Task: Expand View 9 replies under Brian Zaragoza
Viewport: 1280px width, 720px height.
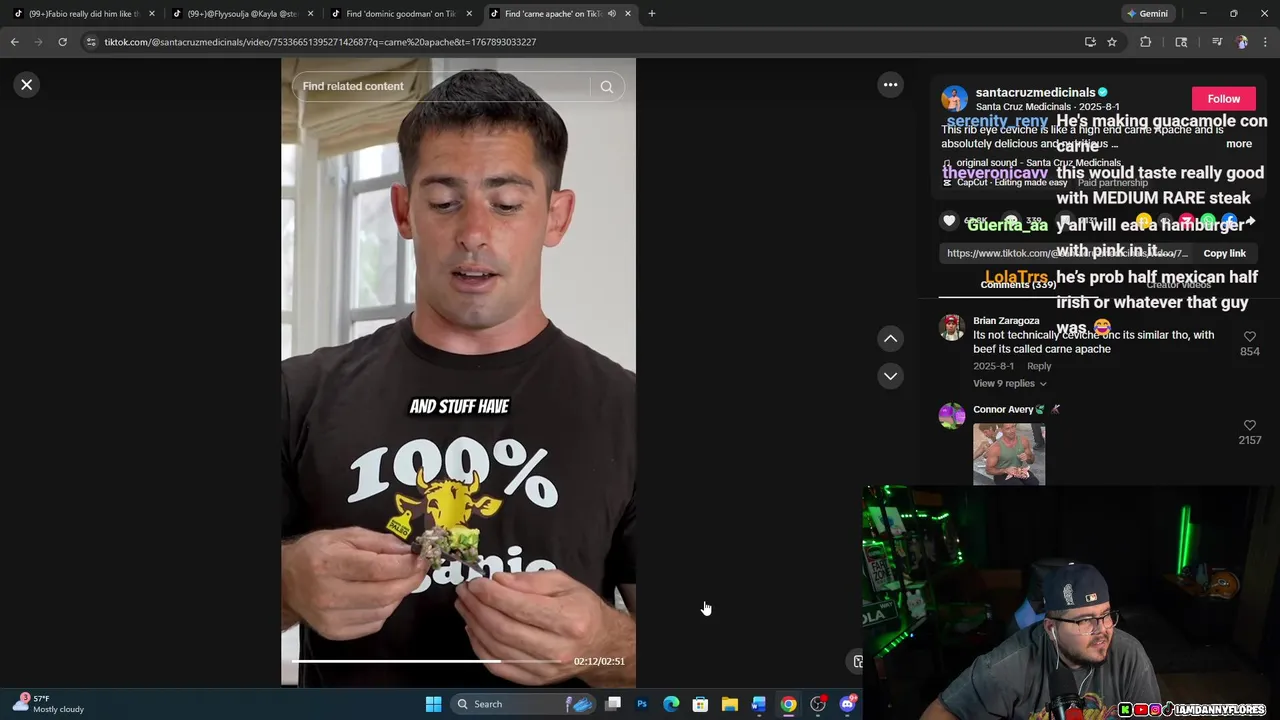Action: (x=1009, y=384)
